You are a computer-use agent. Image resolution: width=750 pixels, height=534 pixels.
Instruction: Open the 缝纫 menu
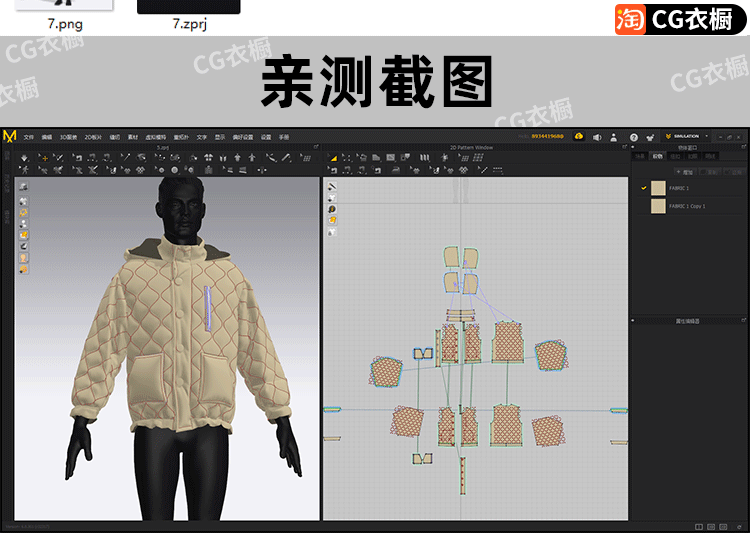tap(115, 137)
